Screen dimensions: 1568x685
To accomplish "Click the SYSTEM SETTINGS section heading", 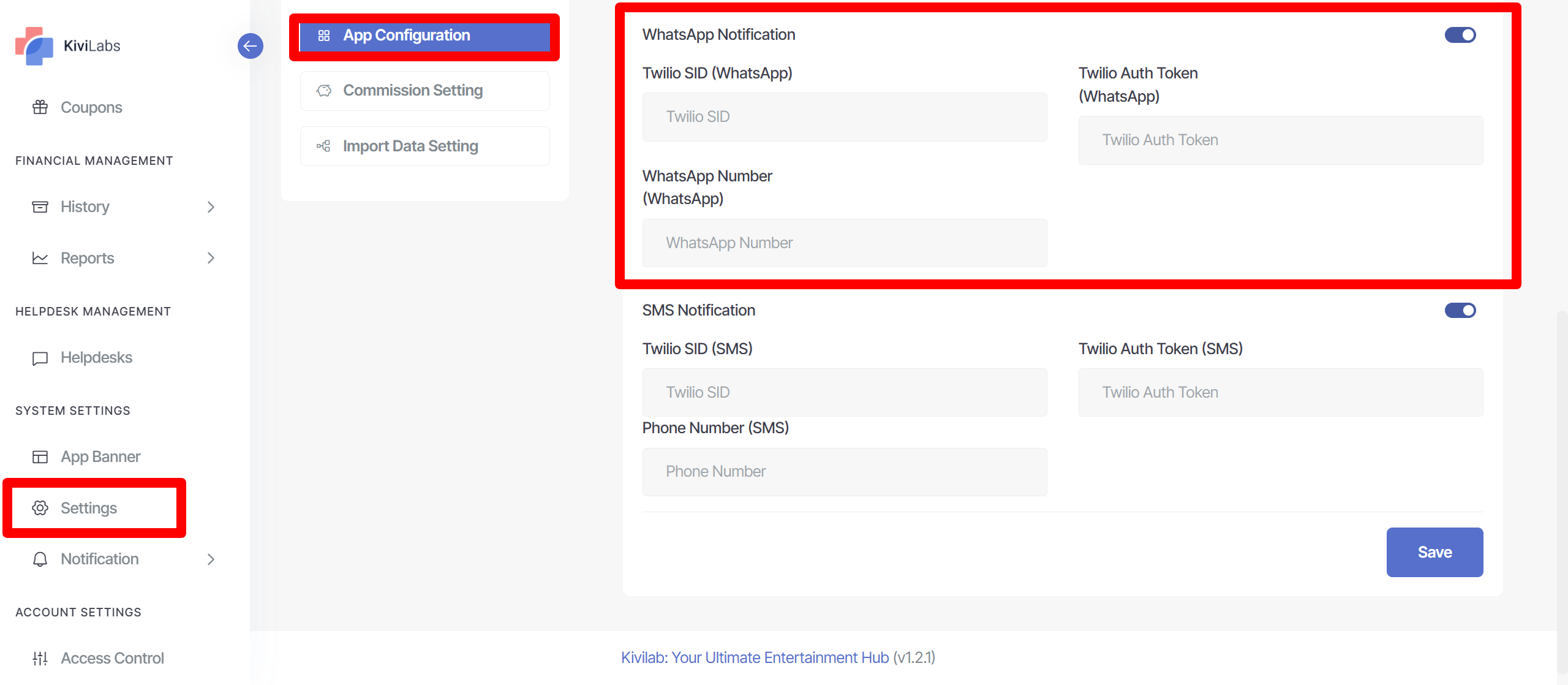I will [x=73, y=411].
